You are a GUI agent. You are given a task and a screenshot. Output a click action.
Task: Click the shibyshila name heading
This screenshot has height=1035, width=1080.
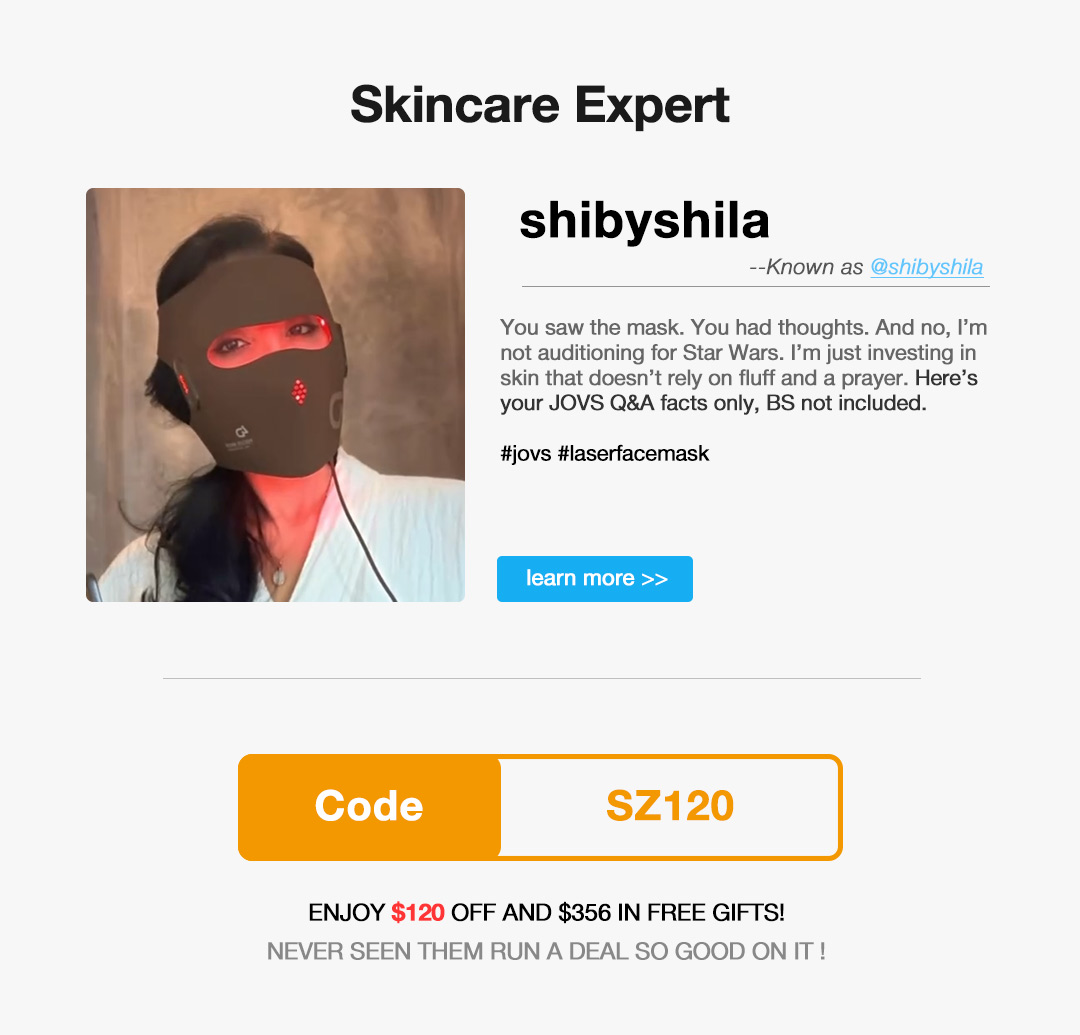tap(644, 221)
